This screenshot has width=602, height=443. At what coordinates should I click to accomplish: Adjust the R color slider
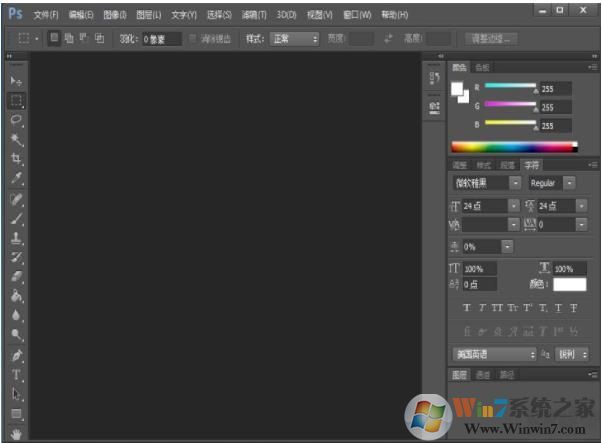510,87
